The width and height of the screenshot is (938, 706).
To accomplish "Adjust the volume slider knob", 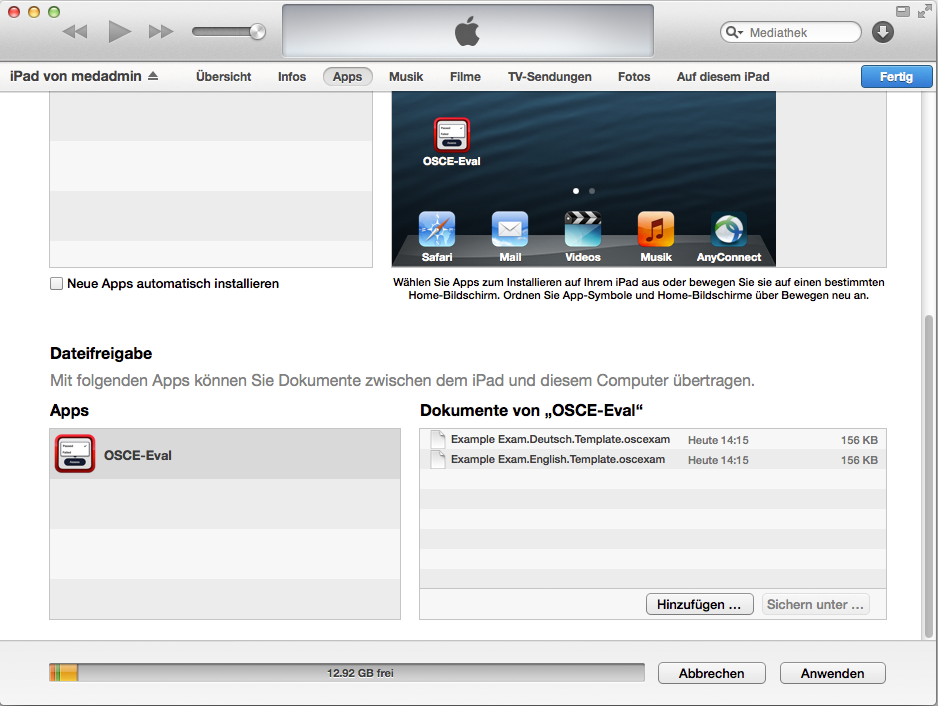I will 257,31.
